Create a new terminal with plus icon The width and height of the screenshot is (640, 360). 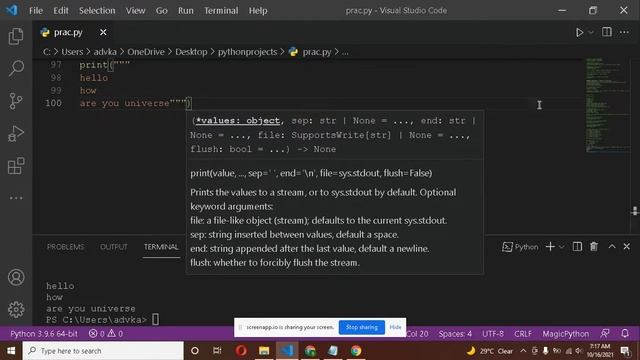550,247
